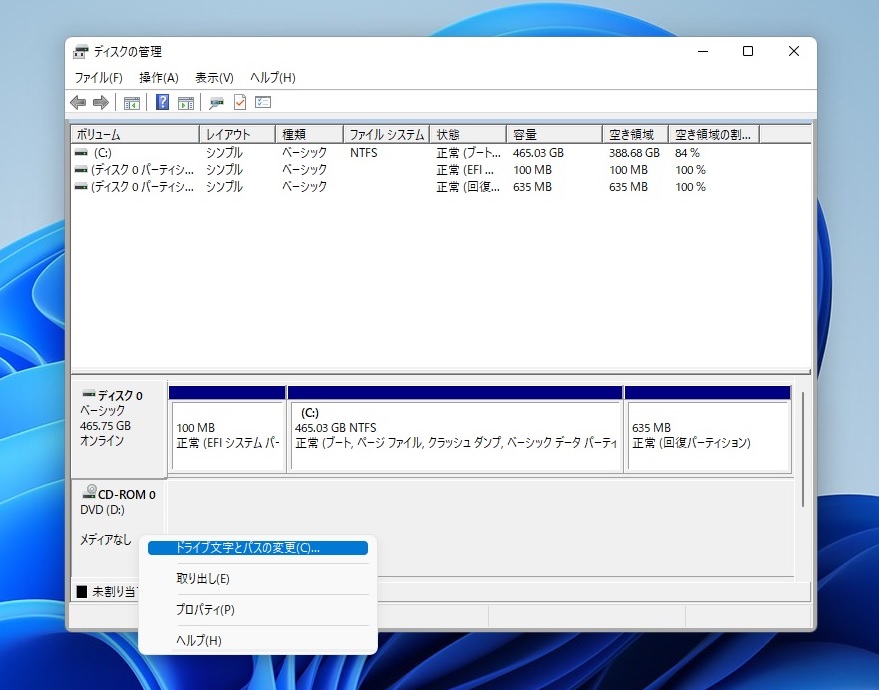Select the 100 MB EFI system partition block
This screenshot has width=879, height=690.
point(227,429)
